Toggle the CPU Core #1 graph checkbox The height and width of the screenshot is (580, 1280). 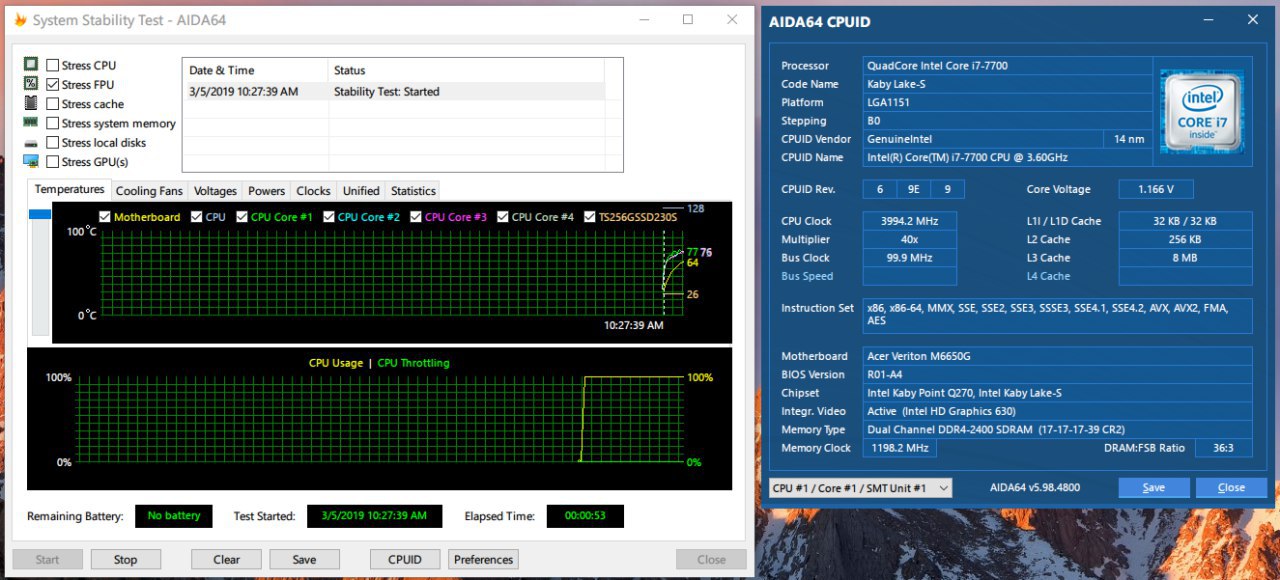[243, 217]
